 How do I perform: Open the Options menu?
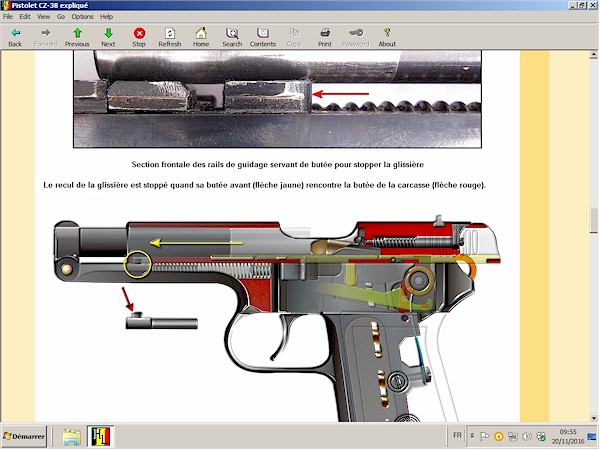coord(82,16)
